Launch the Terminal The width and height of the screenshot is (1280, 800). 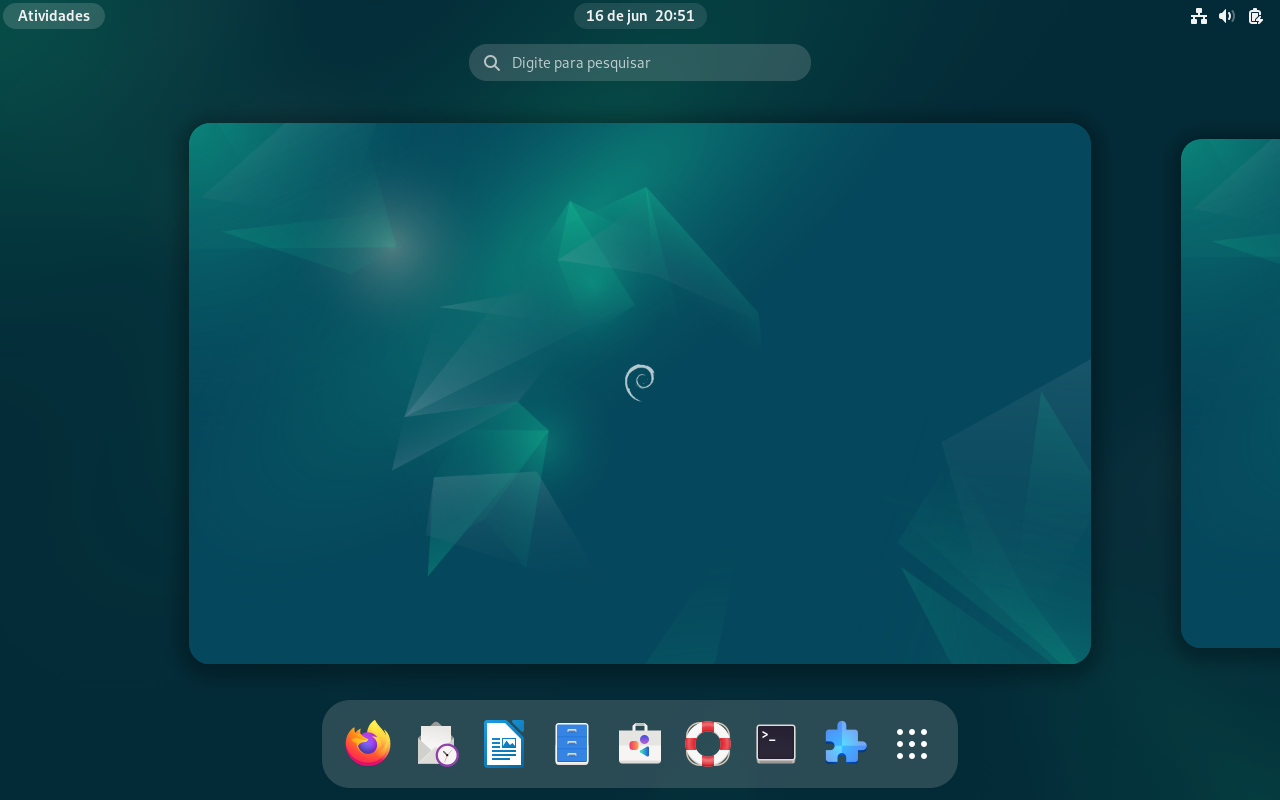pos(776,744)
